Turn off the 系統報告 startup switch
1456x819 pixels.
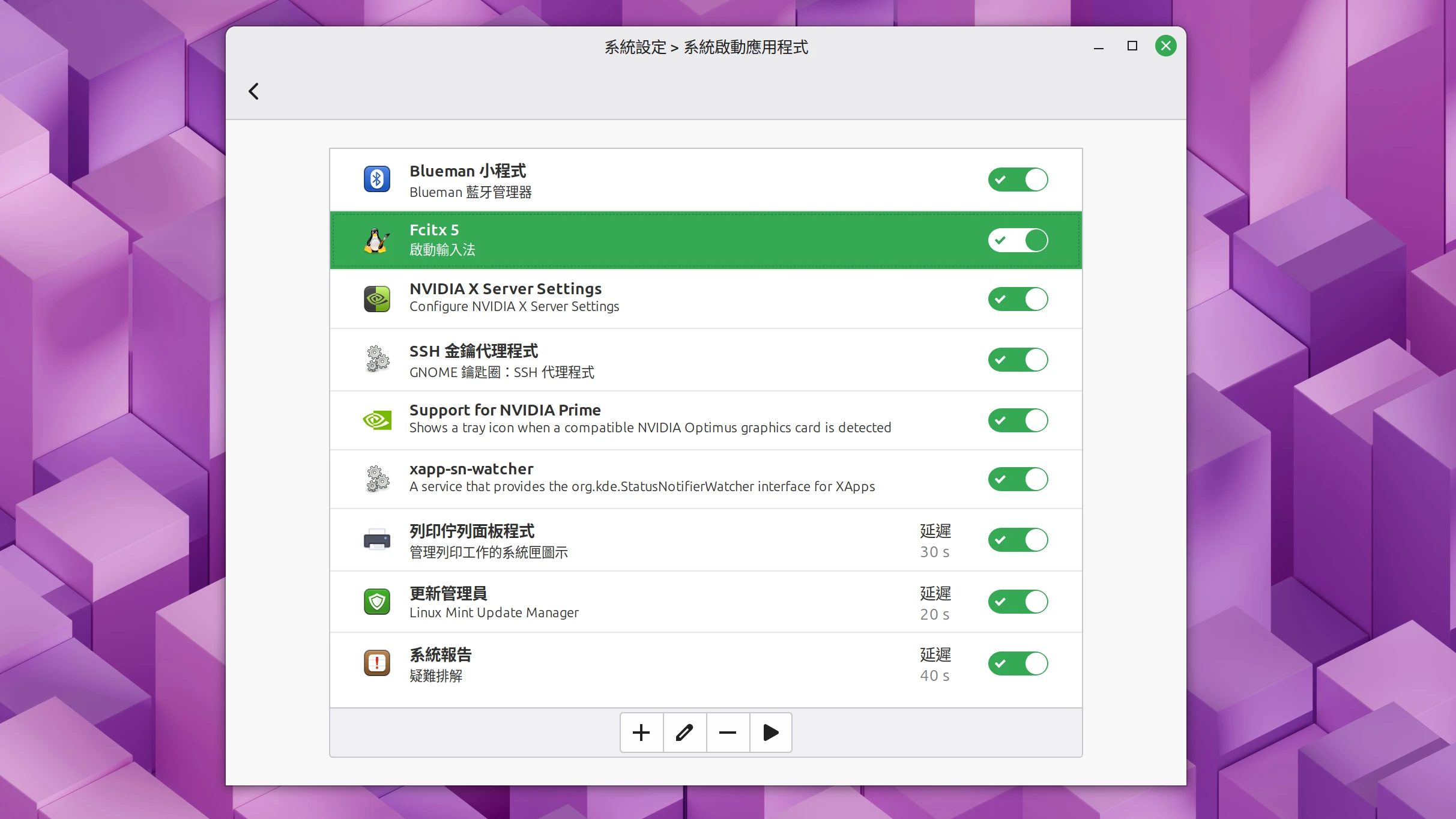tap(1018, 663)
